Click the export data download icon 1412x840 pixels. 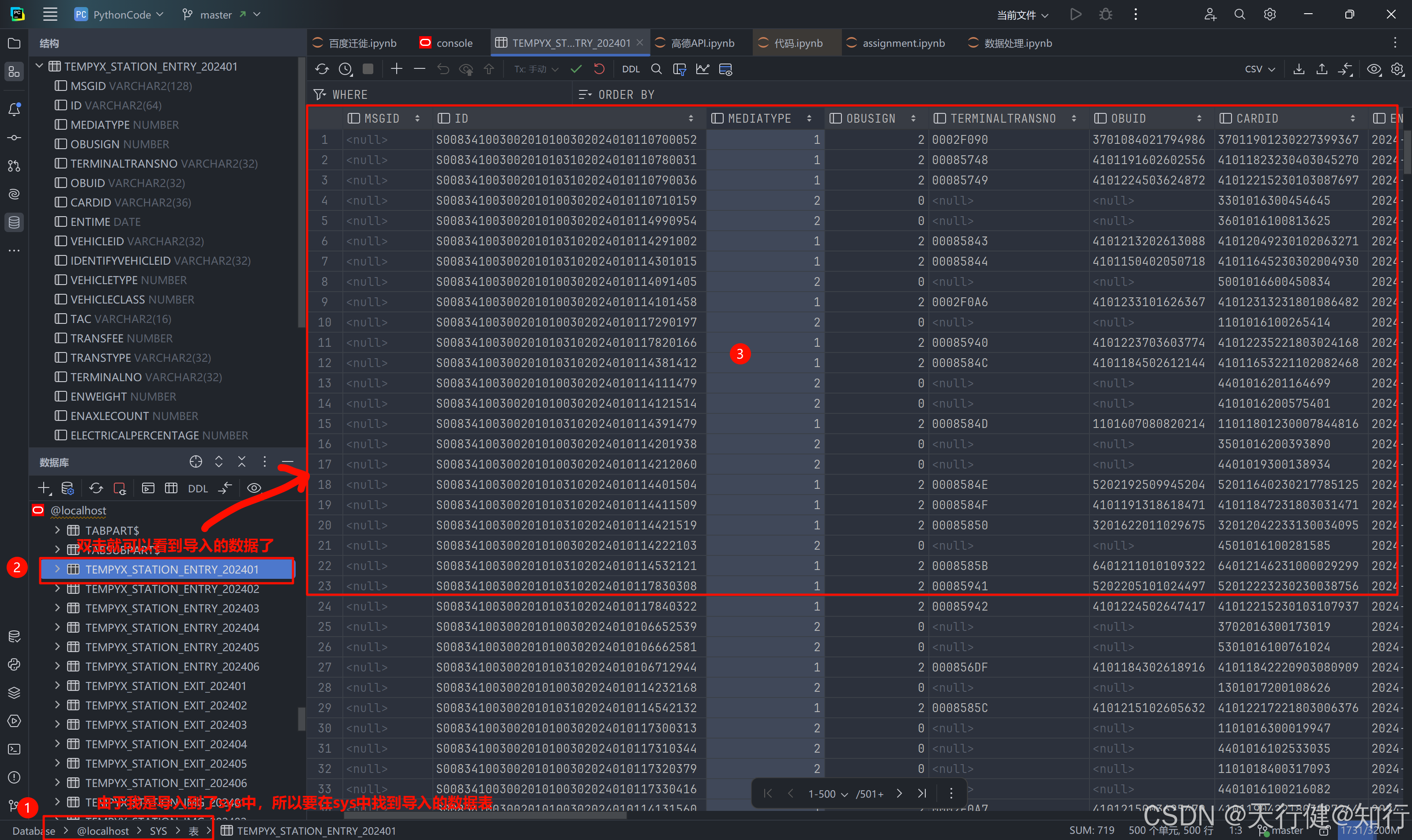tap(1299, 69)
